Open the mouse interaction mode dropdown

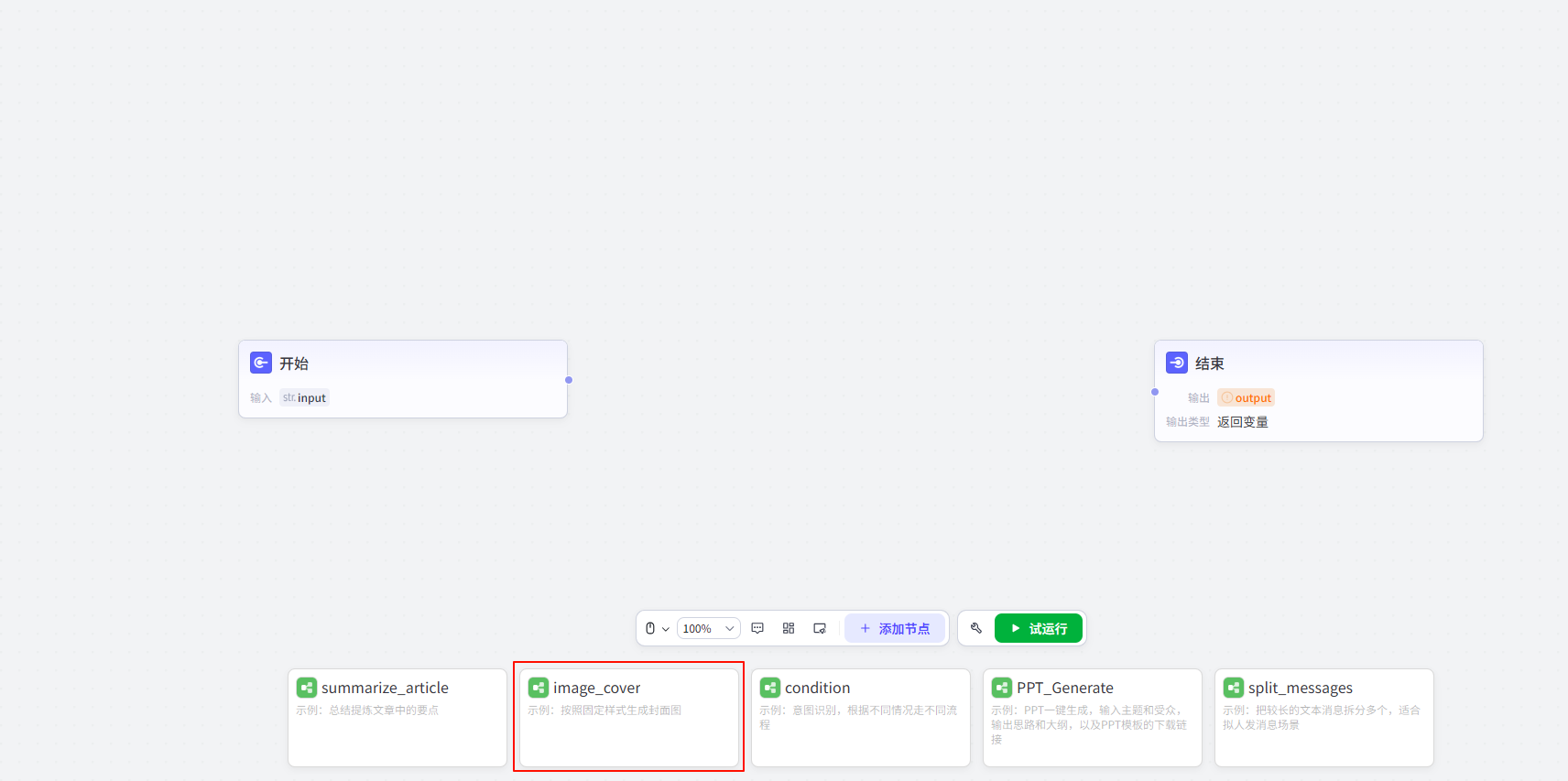point(657,628)
